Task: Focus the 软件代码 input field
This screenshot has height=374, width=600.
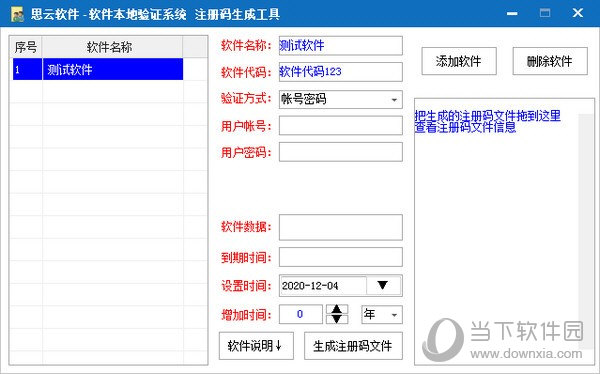Action: click(x=341, y=72)
